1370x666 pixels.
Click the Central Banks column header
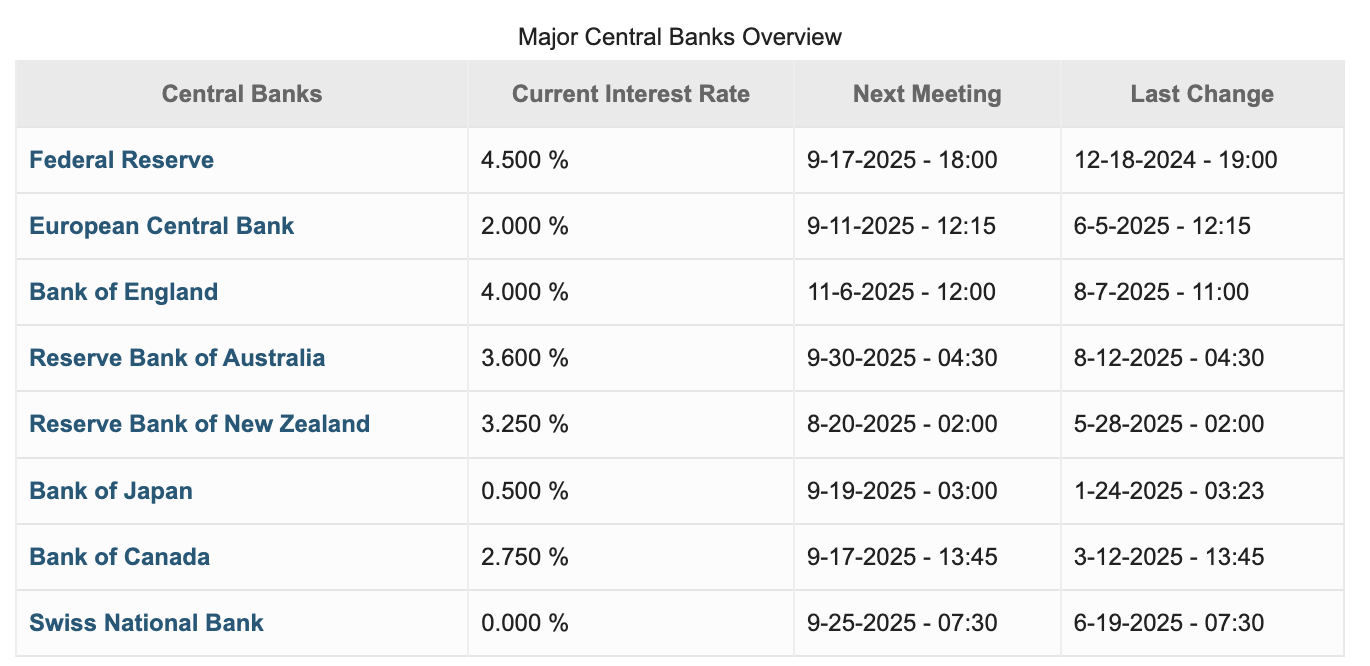point(242,94)
